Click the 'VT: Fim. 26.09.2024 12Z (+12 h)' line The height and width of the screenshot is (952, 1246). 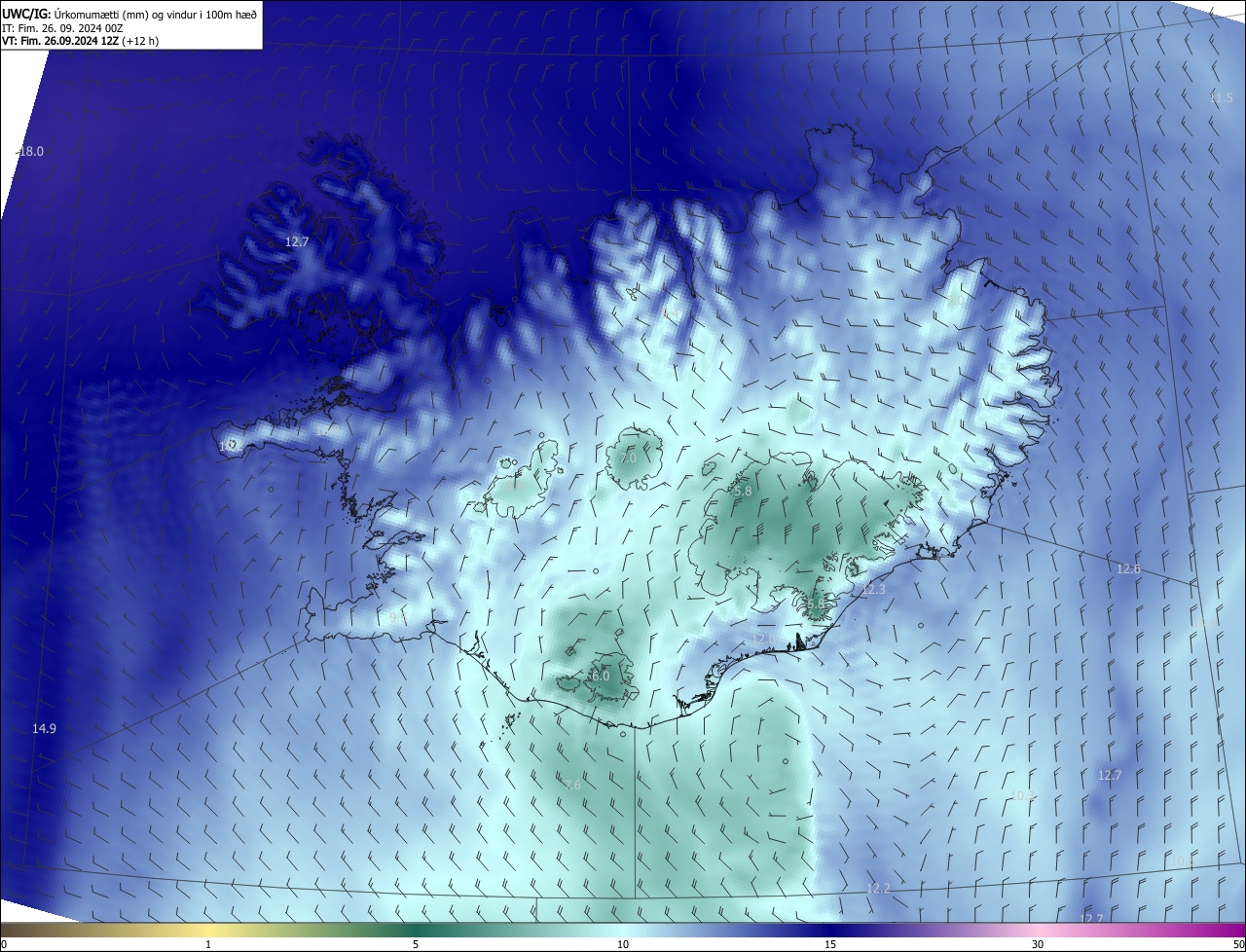point(81,41)
